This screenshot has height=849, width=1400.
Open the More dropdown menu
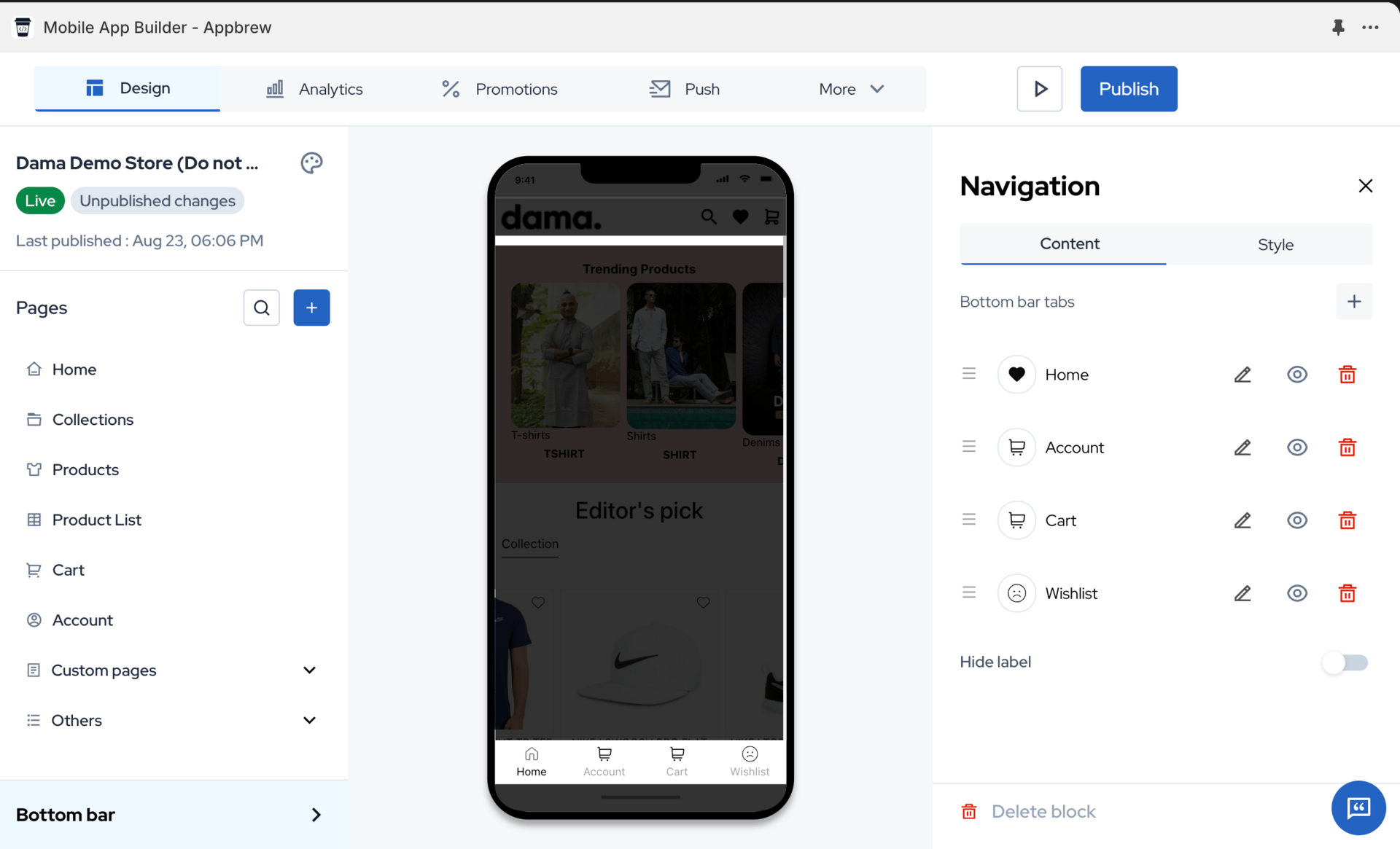(x=850, y=89)
